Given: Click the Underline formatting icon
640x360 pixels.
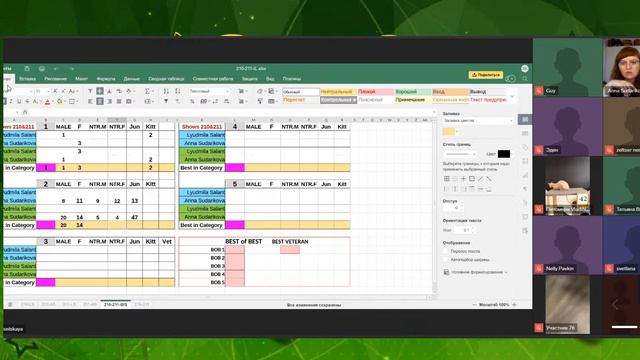Looking at the screenshot, I should coord(18,101).
